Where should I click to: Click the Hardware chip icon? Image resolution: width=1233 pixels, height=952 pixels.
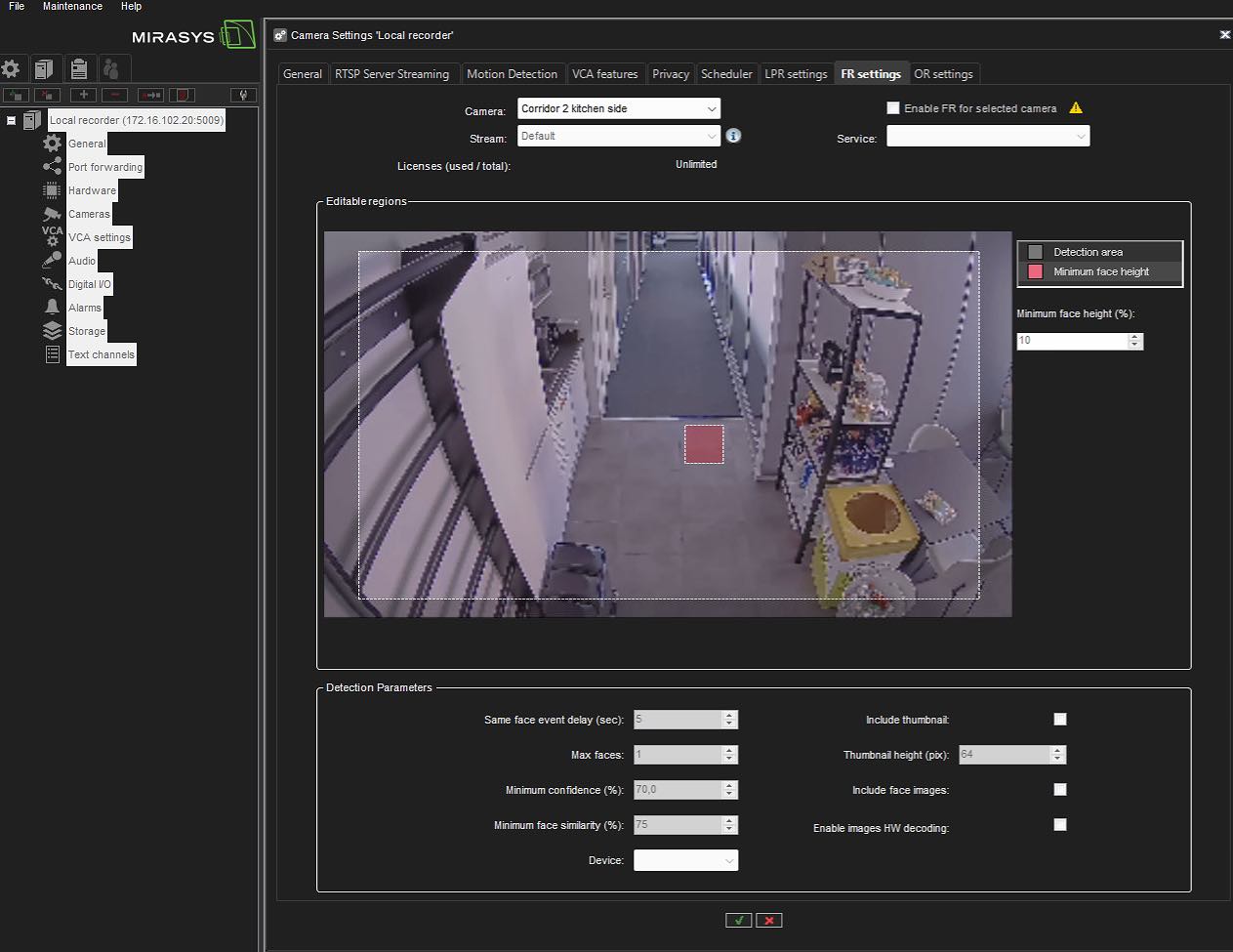click(52, 190)
